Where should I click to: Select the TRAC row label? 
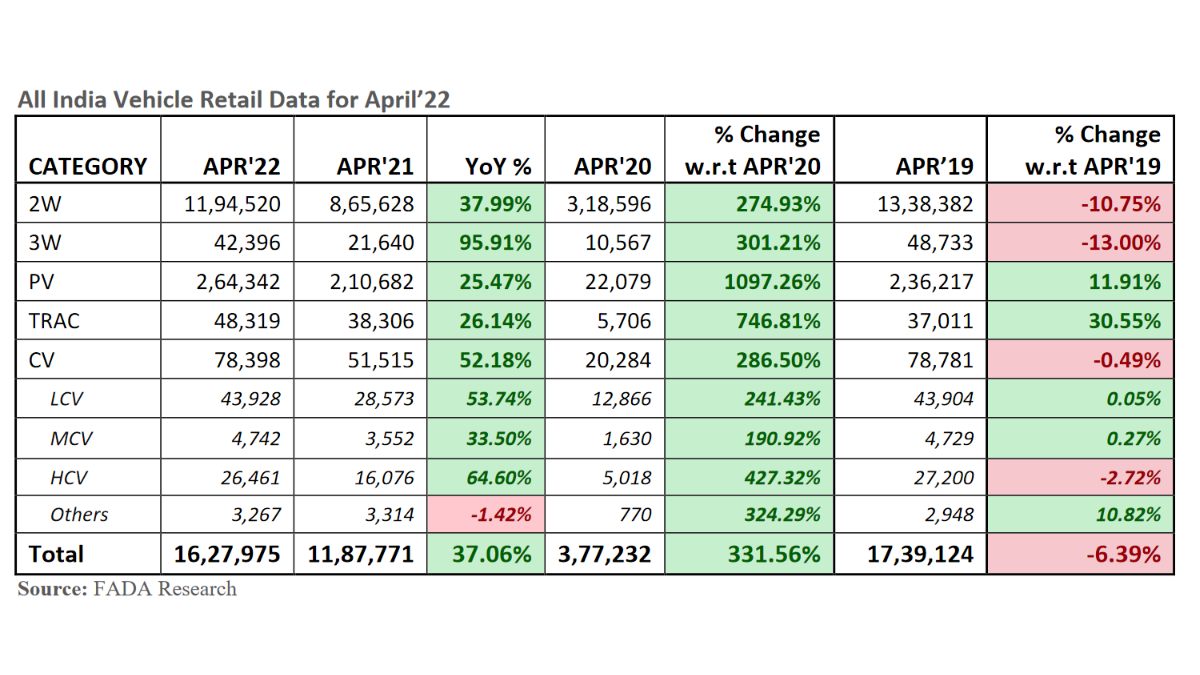tap(55, 321)
